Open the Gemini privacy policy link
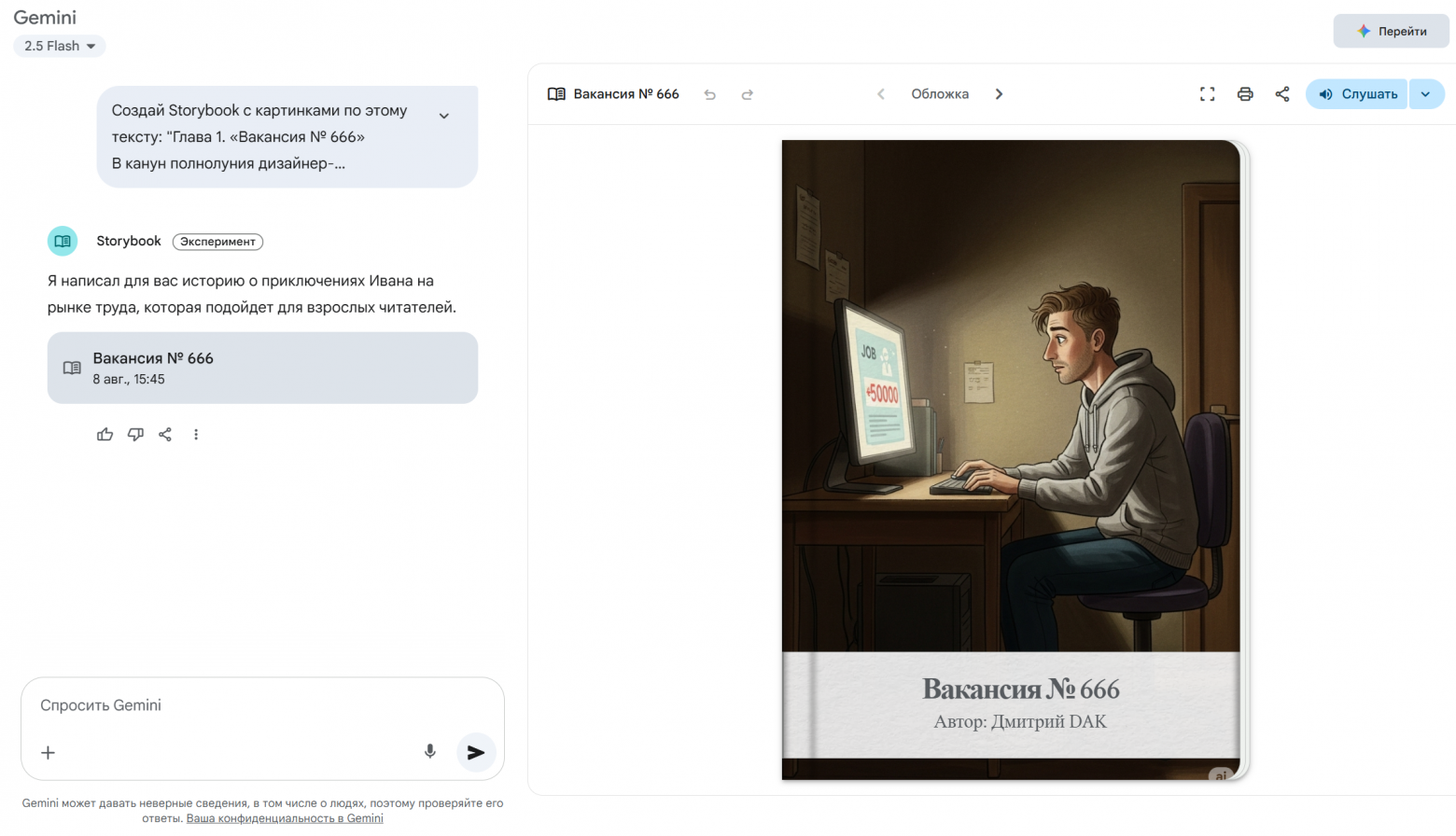 click(x=284, y=818)
